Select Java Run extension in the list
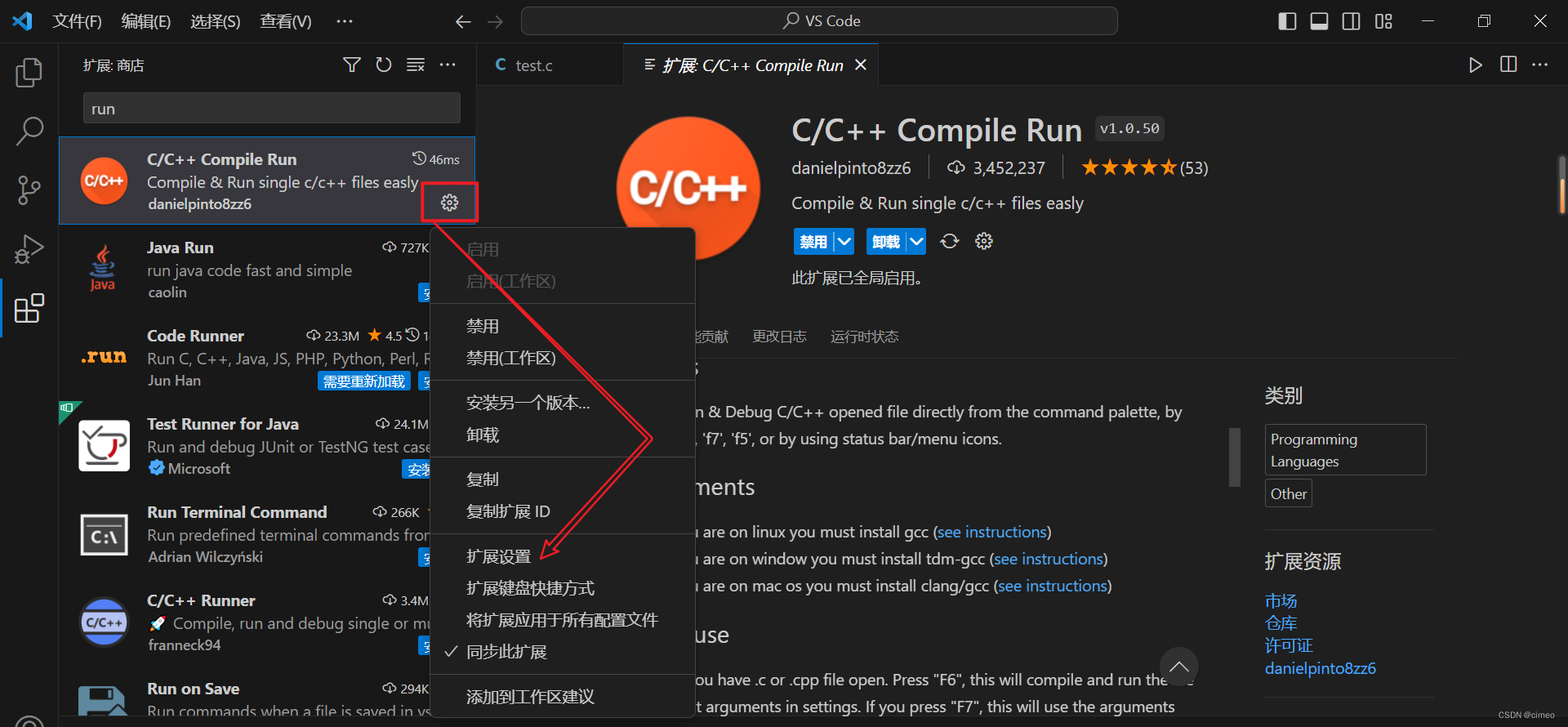Screen dimensions: 1568x727 coord(244,270)
